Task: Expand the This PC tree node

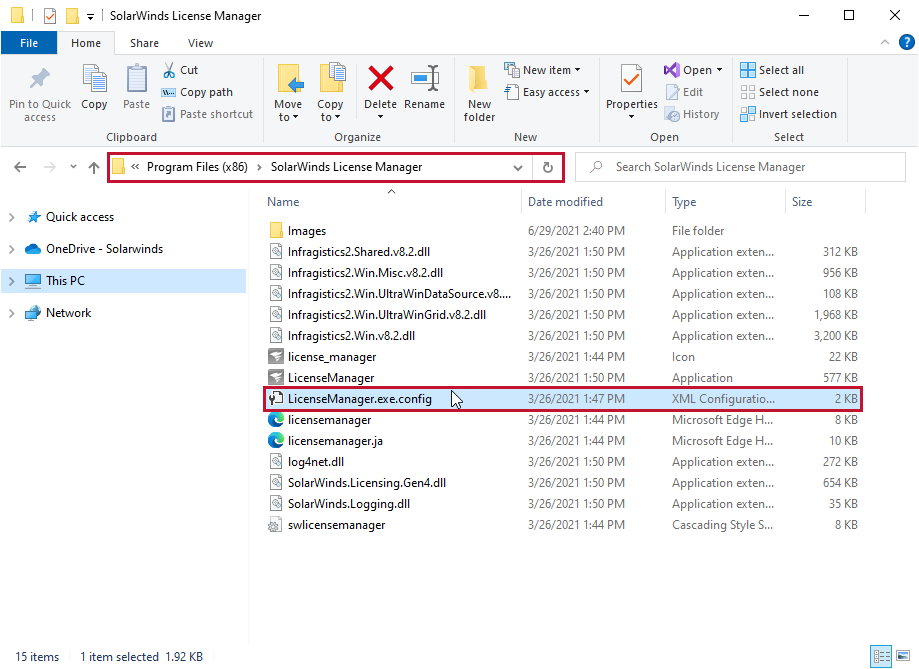Action: coord(12,281)
